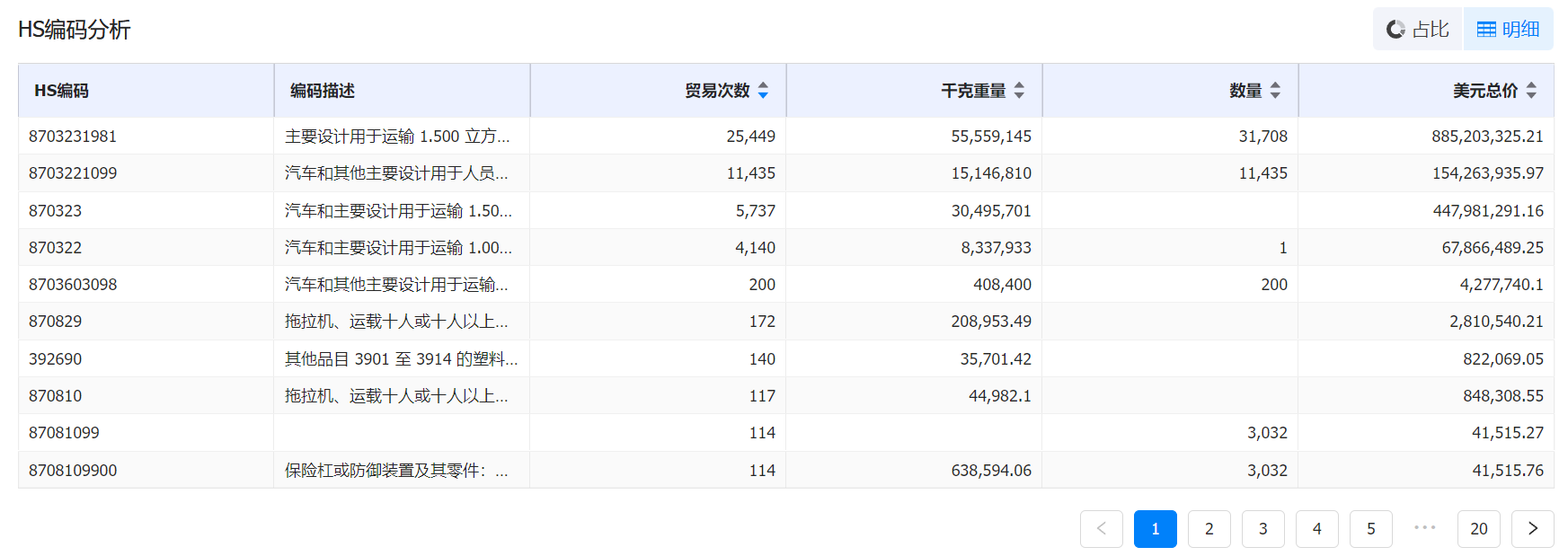Click HS编码 column header
Viewport: 1568px width, 556px height.
click(x=61, y=91)
